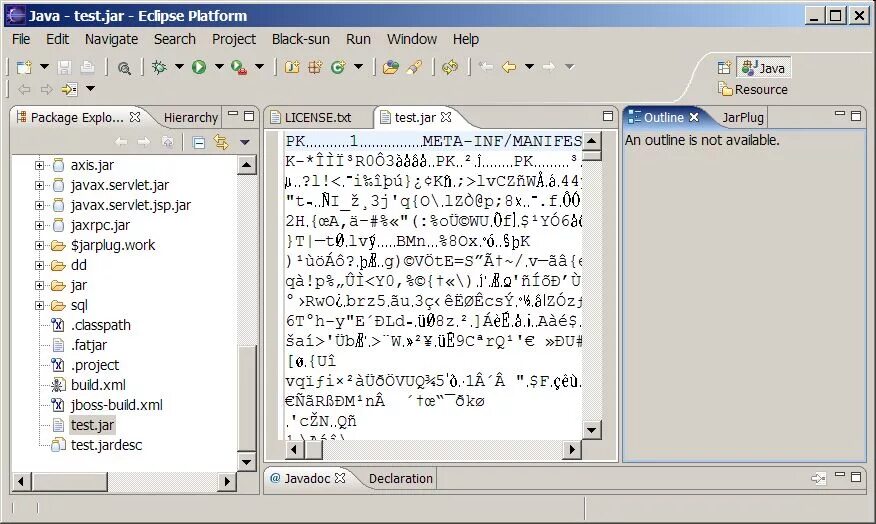Select build.xml in the explorer

pyautogui.click(x=98, y=385)
